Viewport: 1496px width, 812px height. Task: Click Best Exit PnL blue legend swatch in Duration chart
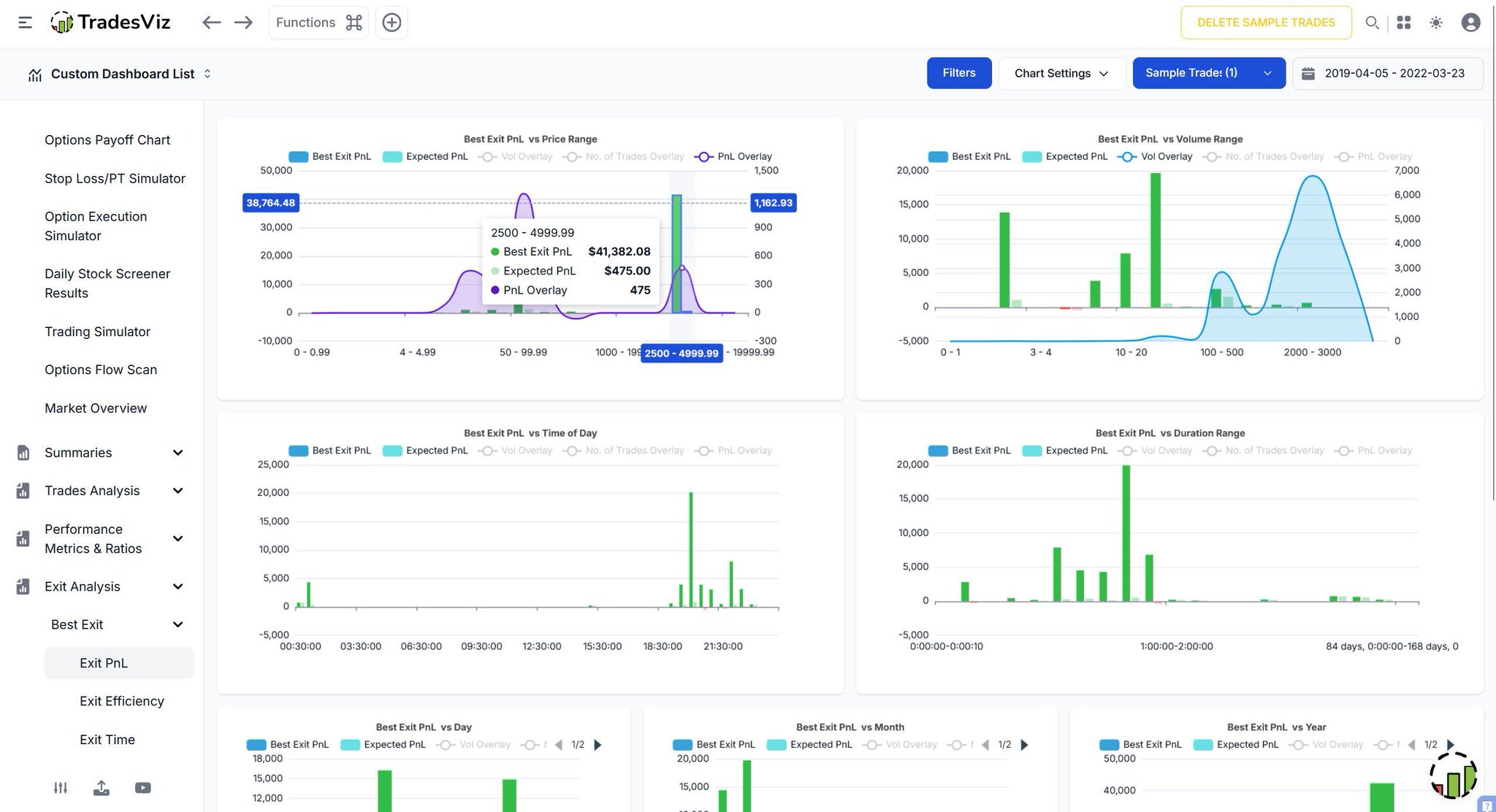(938, 451)
